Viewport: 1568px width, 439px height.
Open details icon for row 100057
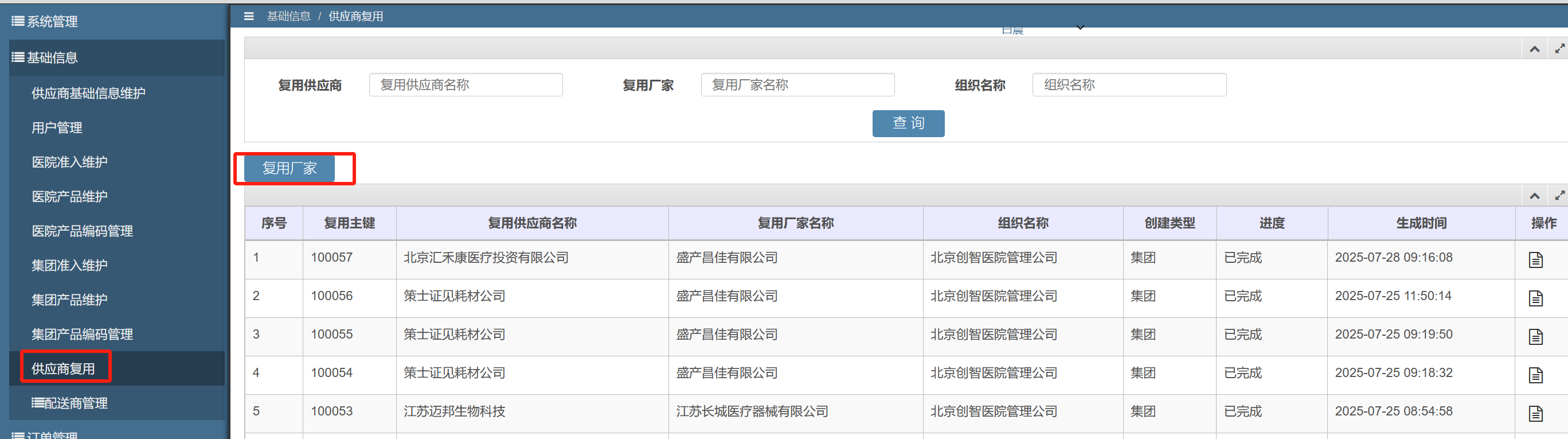pos(1535,260)
